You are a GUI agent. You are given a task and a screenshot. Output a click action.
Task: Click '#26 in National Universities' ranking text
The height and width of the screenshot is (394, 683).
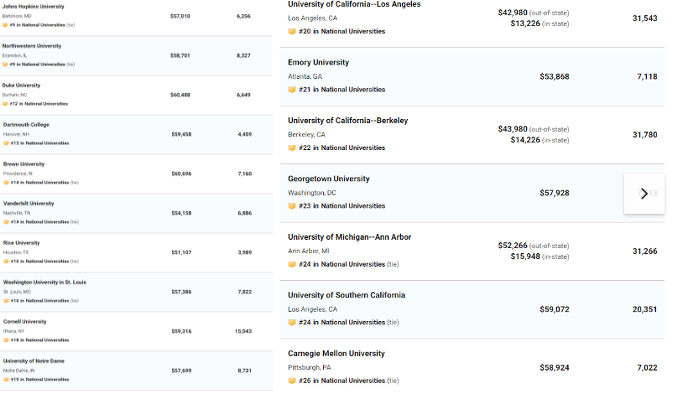click(x=342, y=381)
